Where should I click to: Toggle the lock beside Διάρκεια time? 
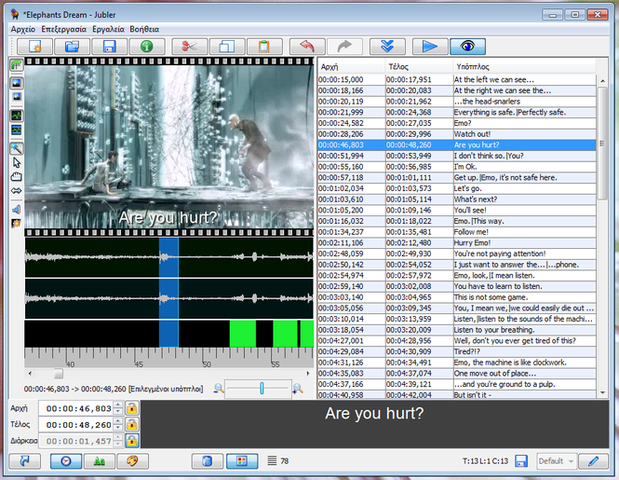pyautogui.click(x=131, y=440)
